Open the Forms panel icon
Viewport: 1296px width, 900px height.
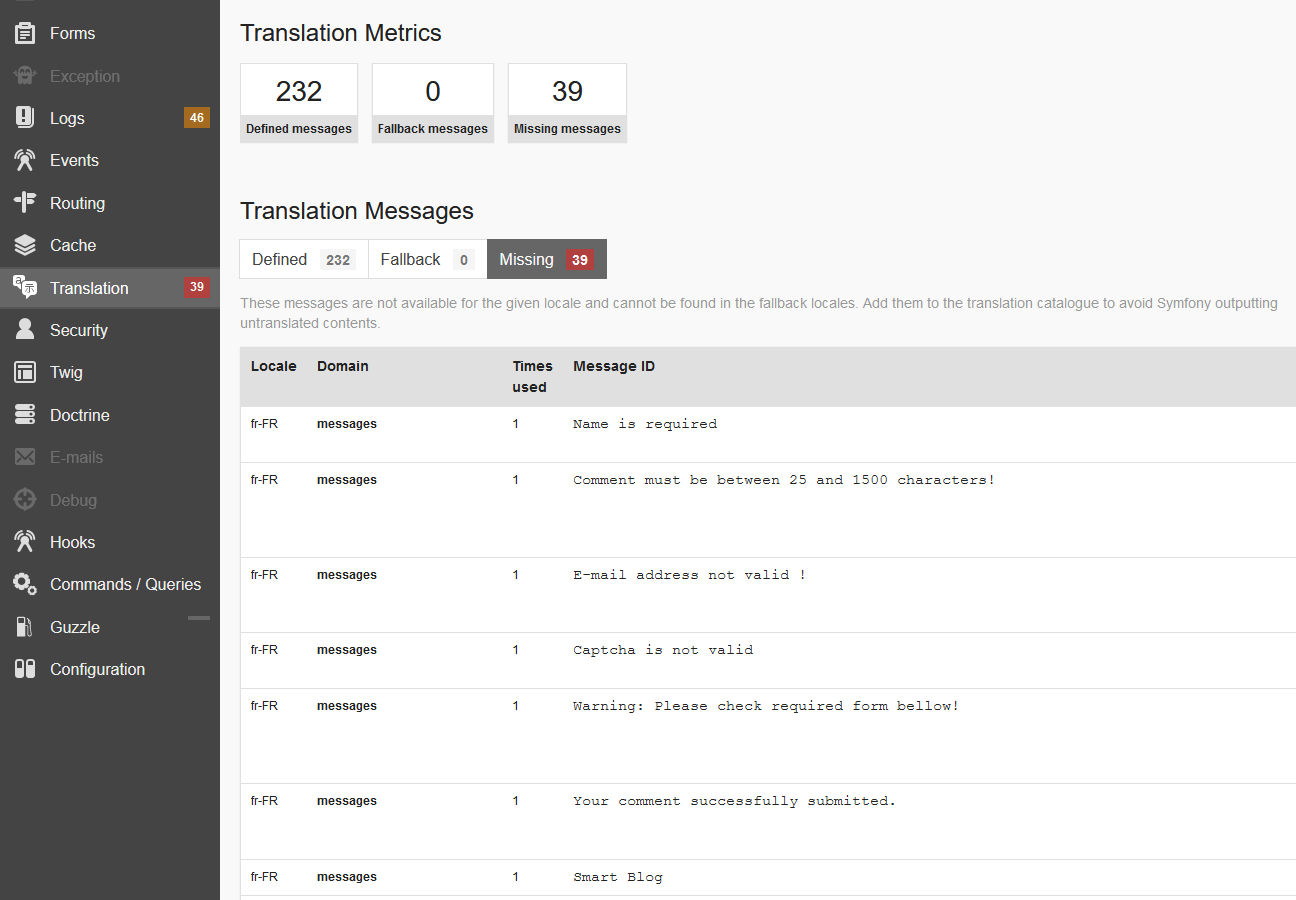(x=25, y=33)
